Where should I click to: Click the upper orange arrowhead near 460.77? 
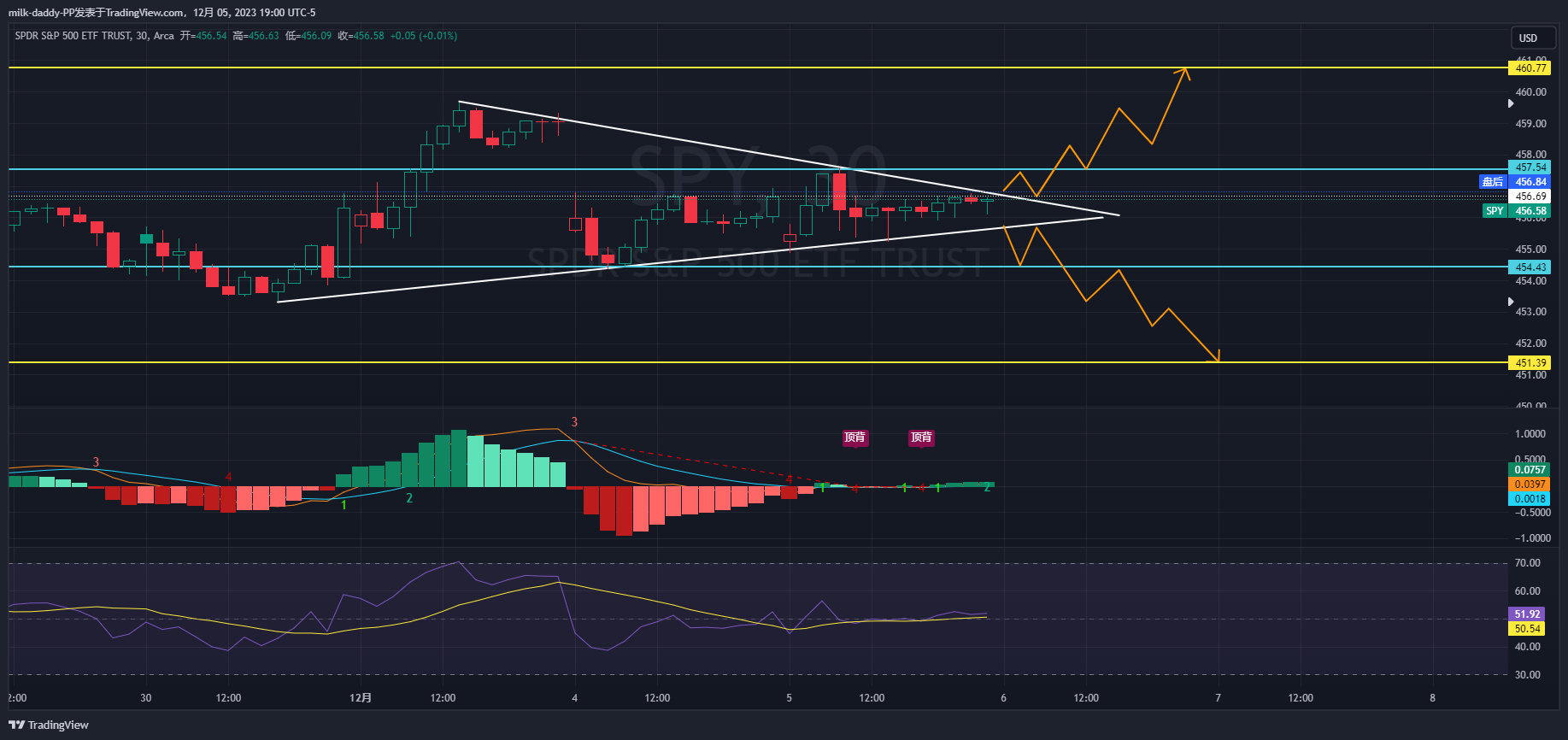pyautogui.click(x=1184, y=71)
